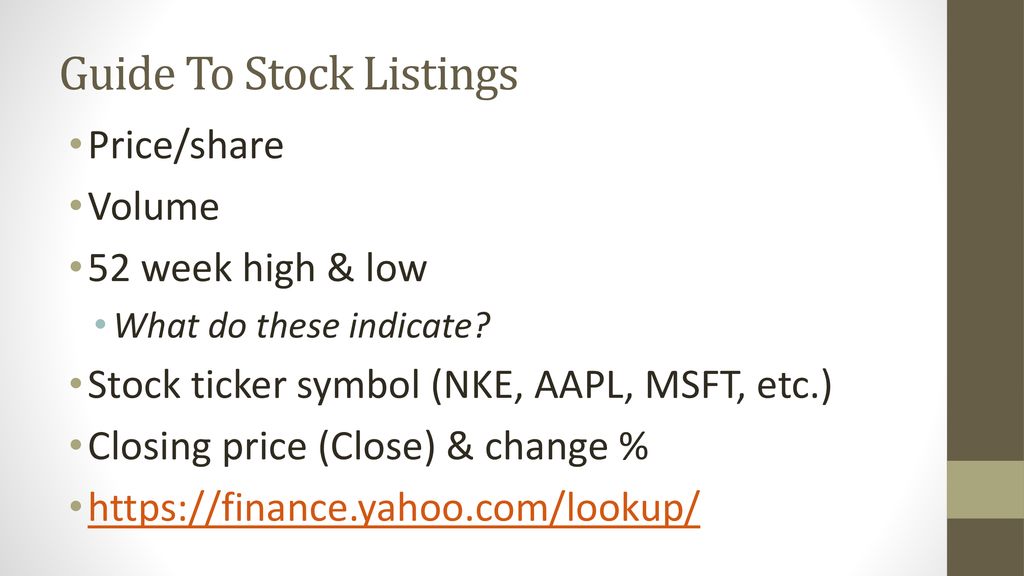Click the bullet dot before 52 week high
1024x576 pixels.
point(76,266)
